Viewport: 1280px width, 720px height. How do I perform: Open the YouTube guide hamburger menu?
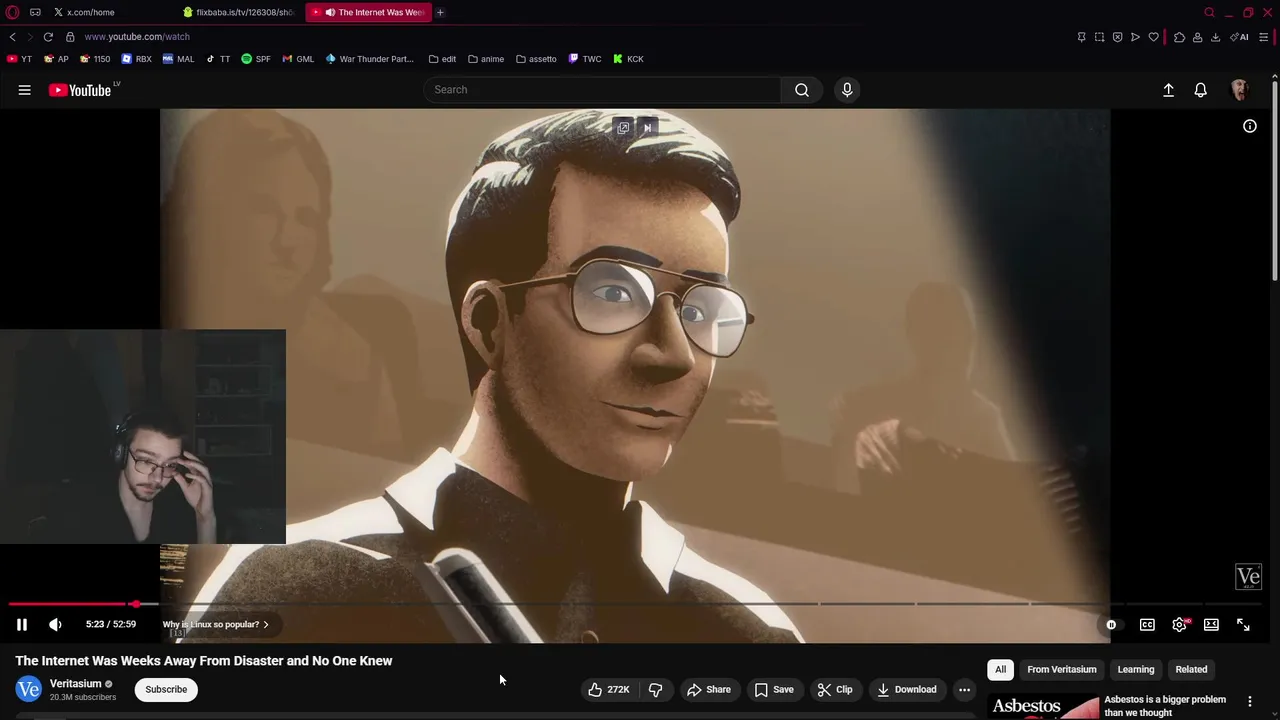(24, 90)
